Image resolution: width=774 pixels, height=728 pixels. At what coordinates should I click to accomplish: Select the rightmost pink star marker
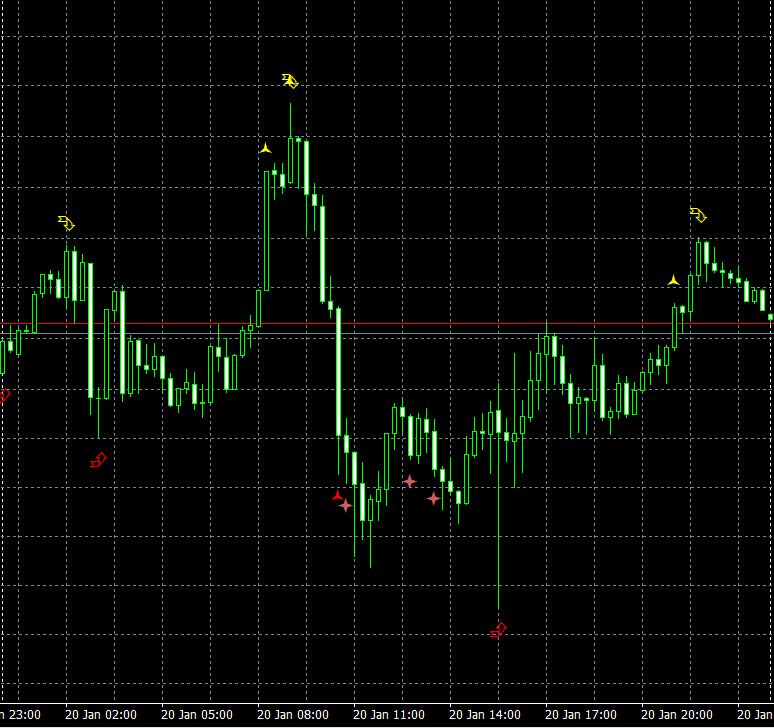433,498
